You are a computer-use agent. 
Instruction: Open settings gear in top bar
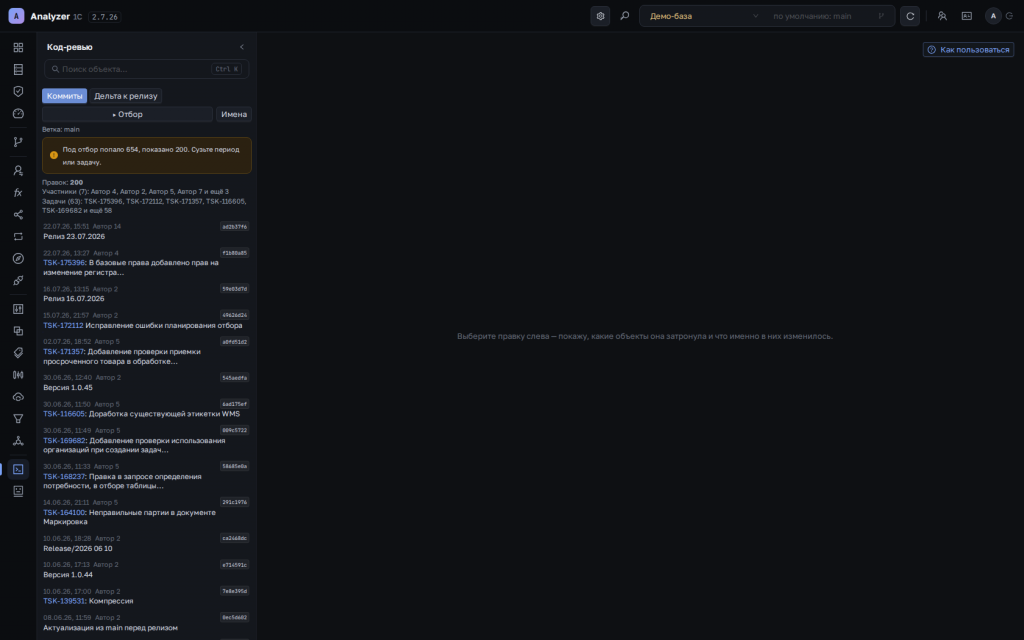pos(600,16)
